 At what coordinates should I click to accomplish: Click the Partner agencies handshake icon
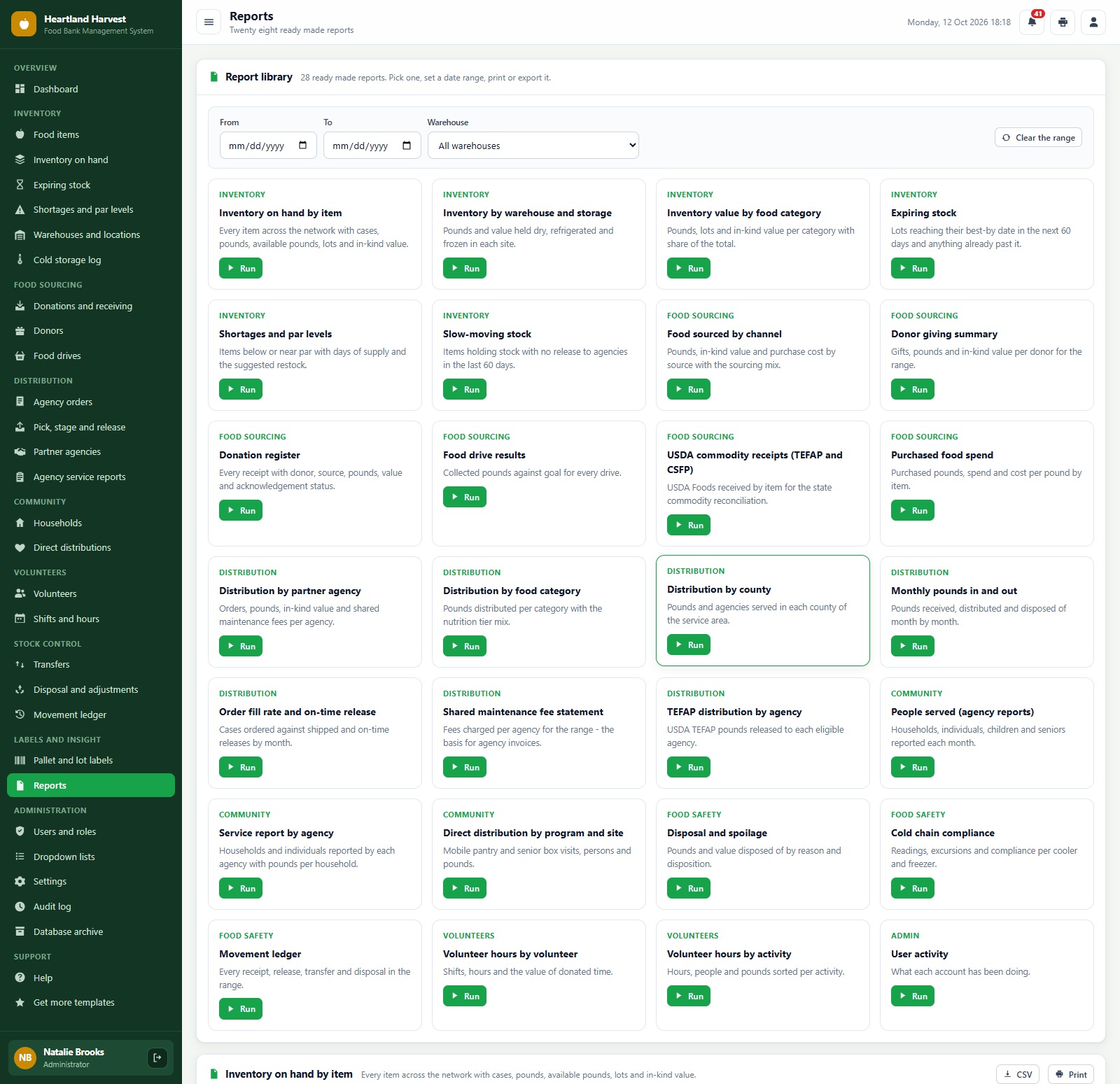click(x=20, y=451)
